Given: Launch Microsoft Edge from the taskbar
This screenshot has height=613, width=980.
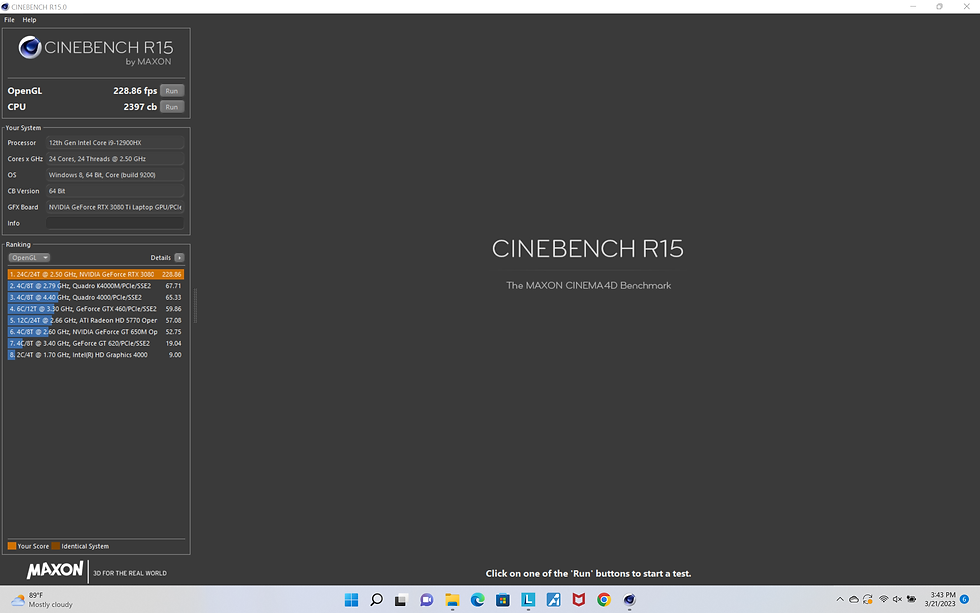Looking at the screenshot, I should pos(478,600).
